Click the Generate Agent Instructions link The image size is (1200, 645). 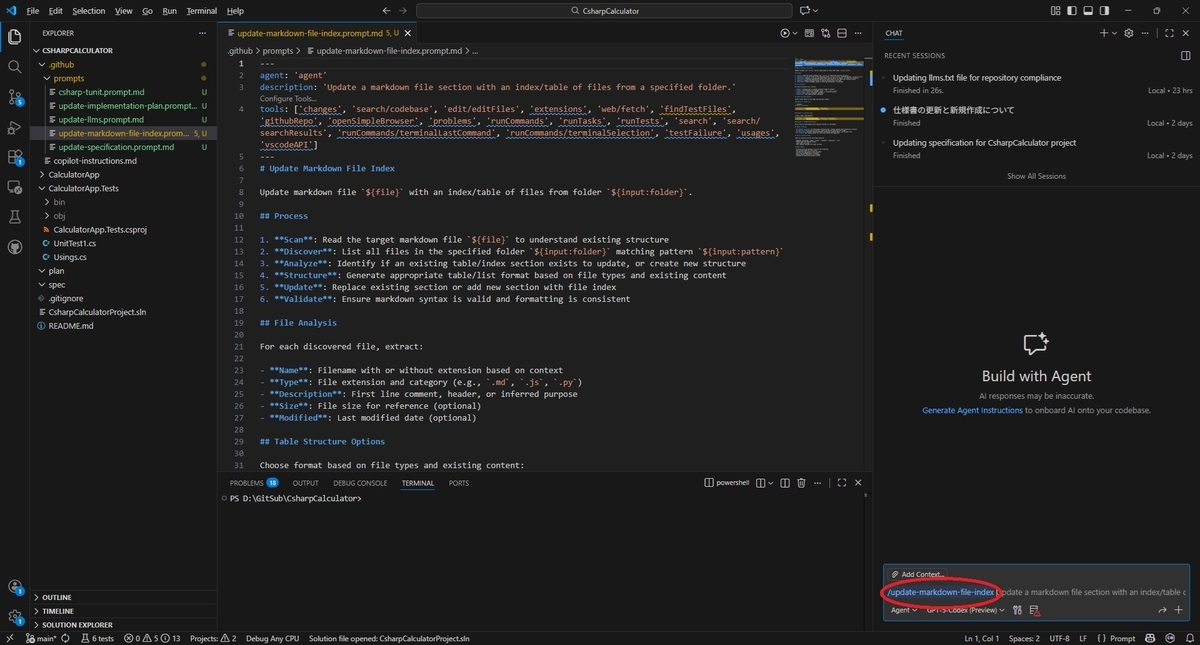[x=972, y=410]
